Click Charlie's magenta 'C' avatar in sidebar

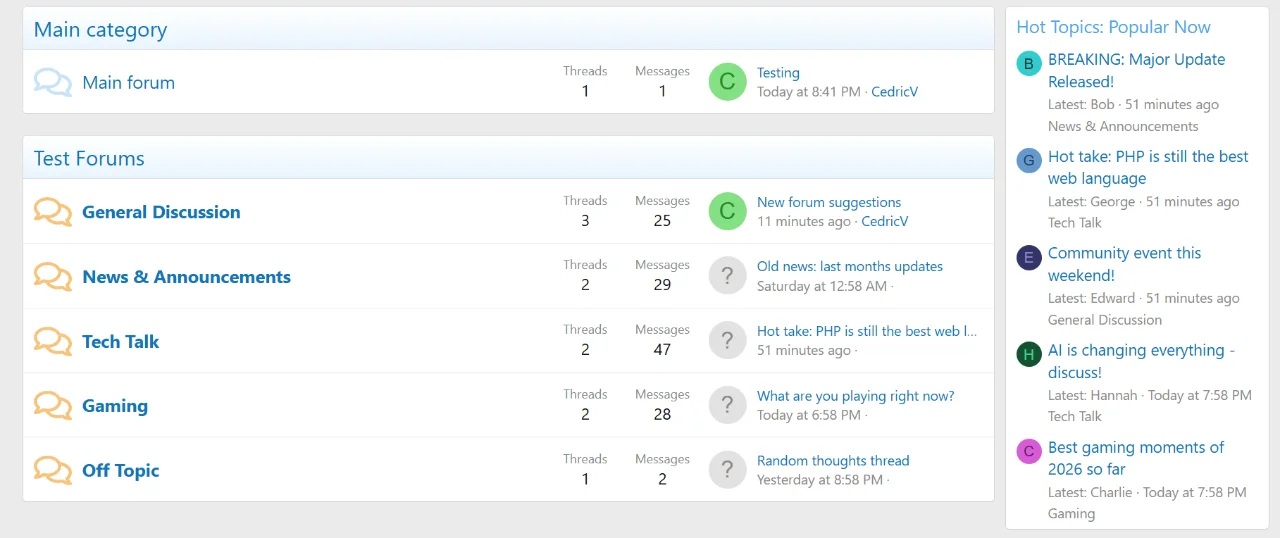tap(1029, 452)
